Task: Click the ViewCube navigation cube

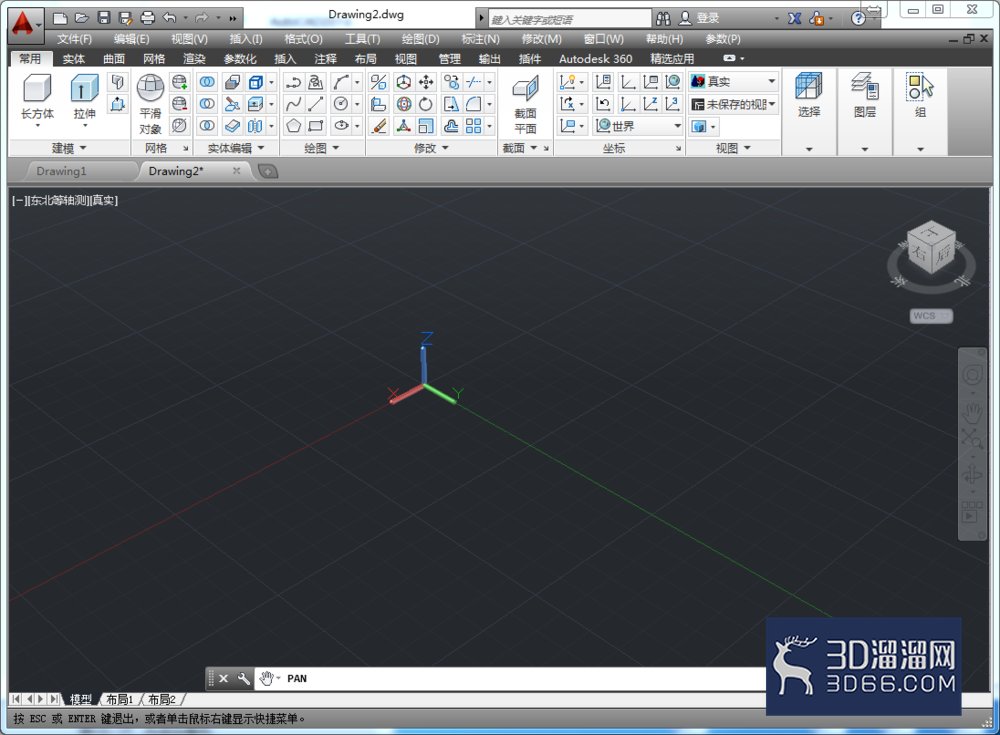Action: (931, 249)
